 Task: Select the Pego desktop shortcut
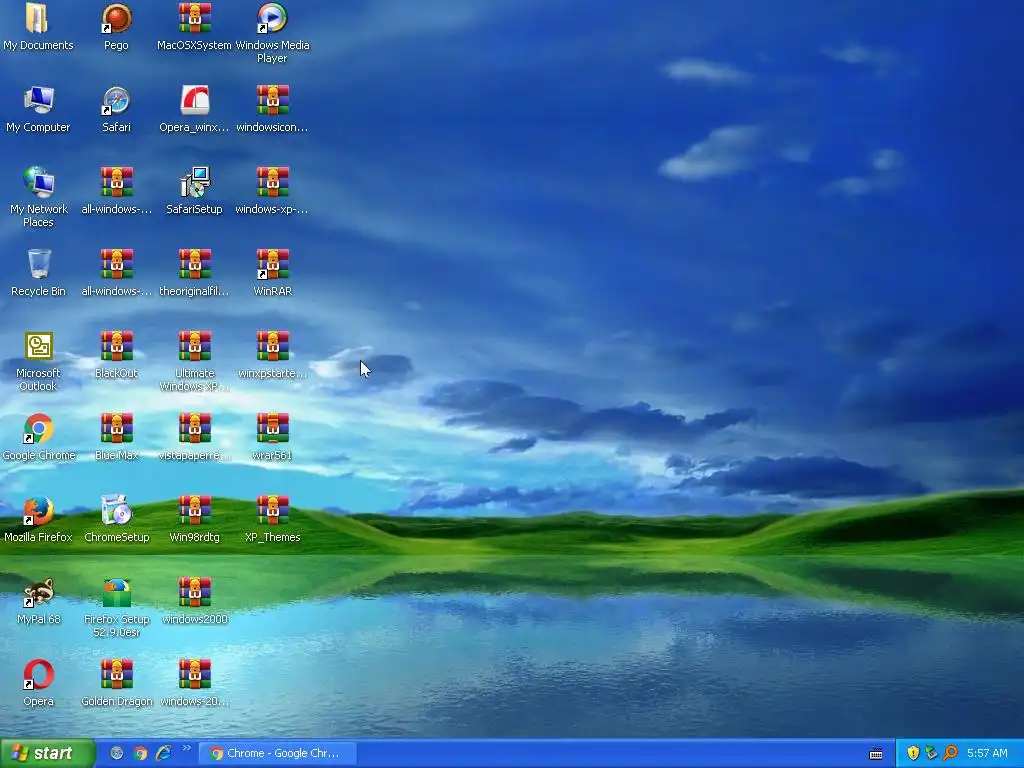(x=116, y=18)
